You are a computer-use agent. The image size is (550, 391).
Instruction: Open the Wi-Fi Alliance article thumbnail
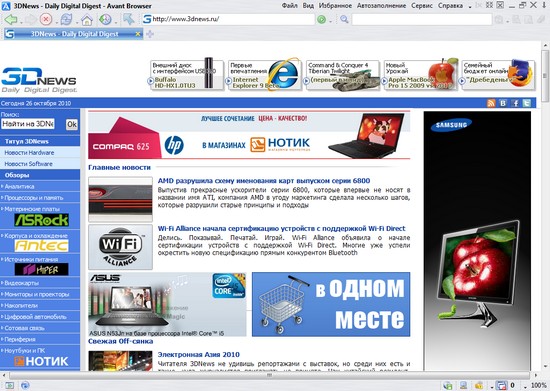coord(120,247)
